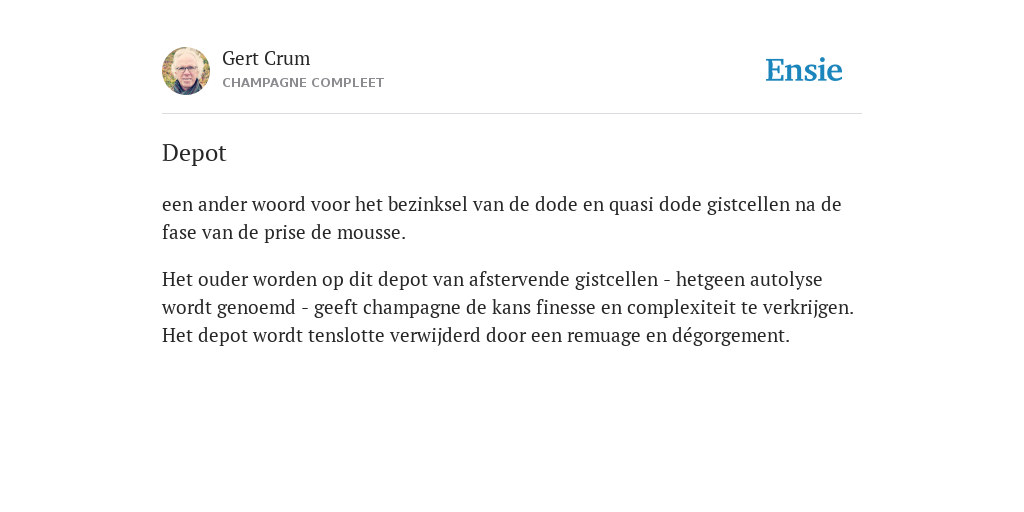Click the author name Gert Crum

[266, 59]
